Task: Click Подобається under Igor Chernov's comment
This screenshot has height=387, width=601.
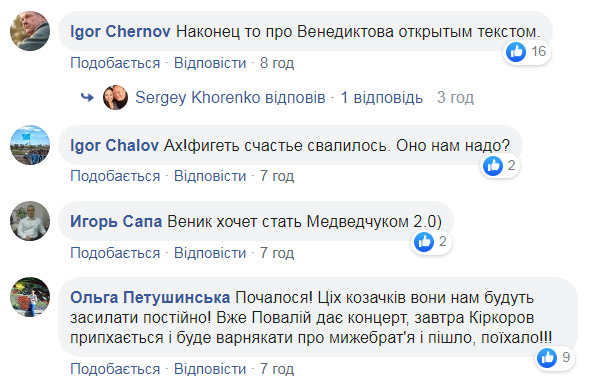Action: [115, 63]
